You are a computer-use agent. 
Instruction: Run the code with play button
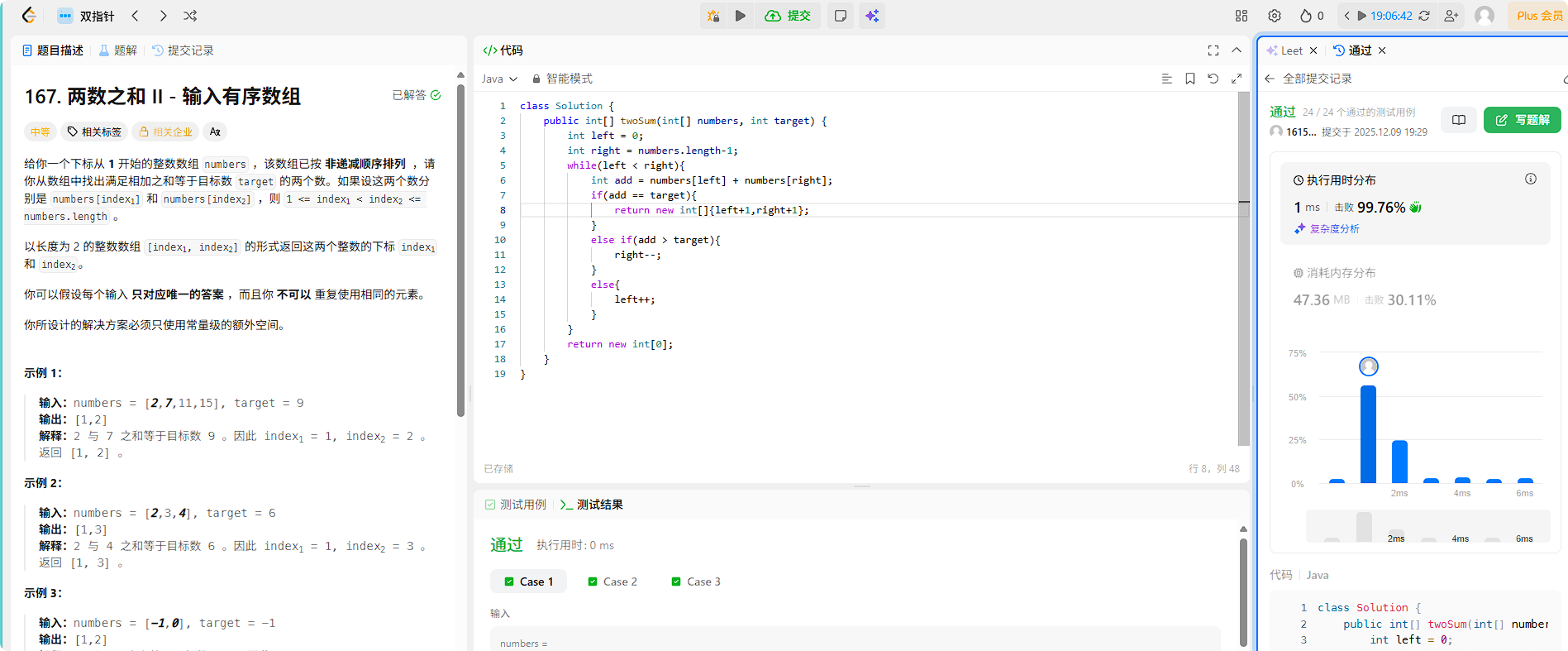[x=741, y=16]
